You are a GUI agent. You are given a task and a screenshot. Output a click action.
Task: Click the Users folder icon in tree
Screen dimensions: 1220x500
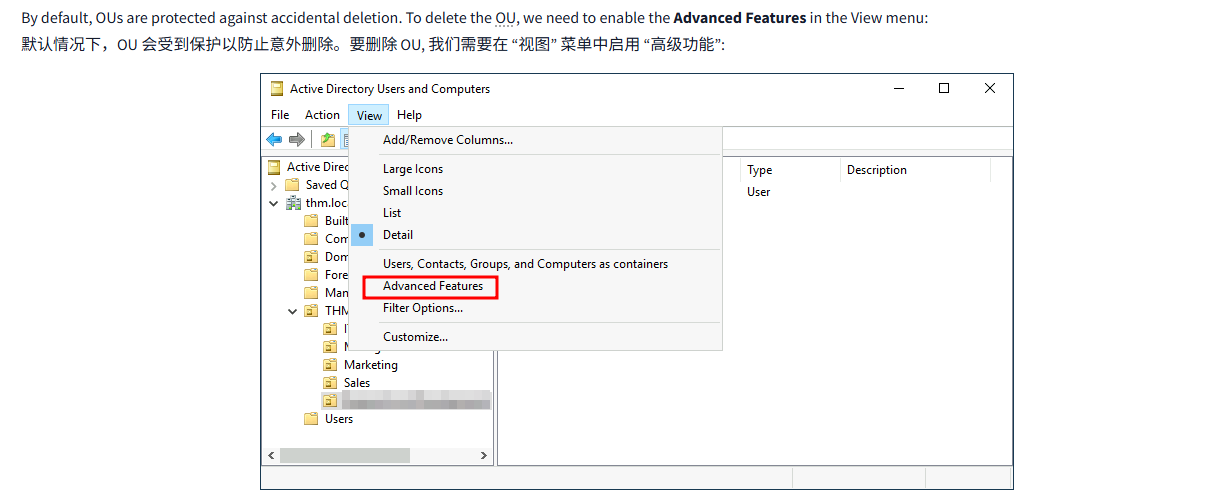click(x=311, y=419)
